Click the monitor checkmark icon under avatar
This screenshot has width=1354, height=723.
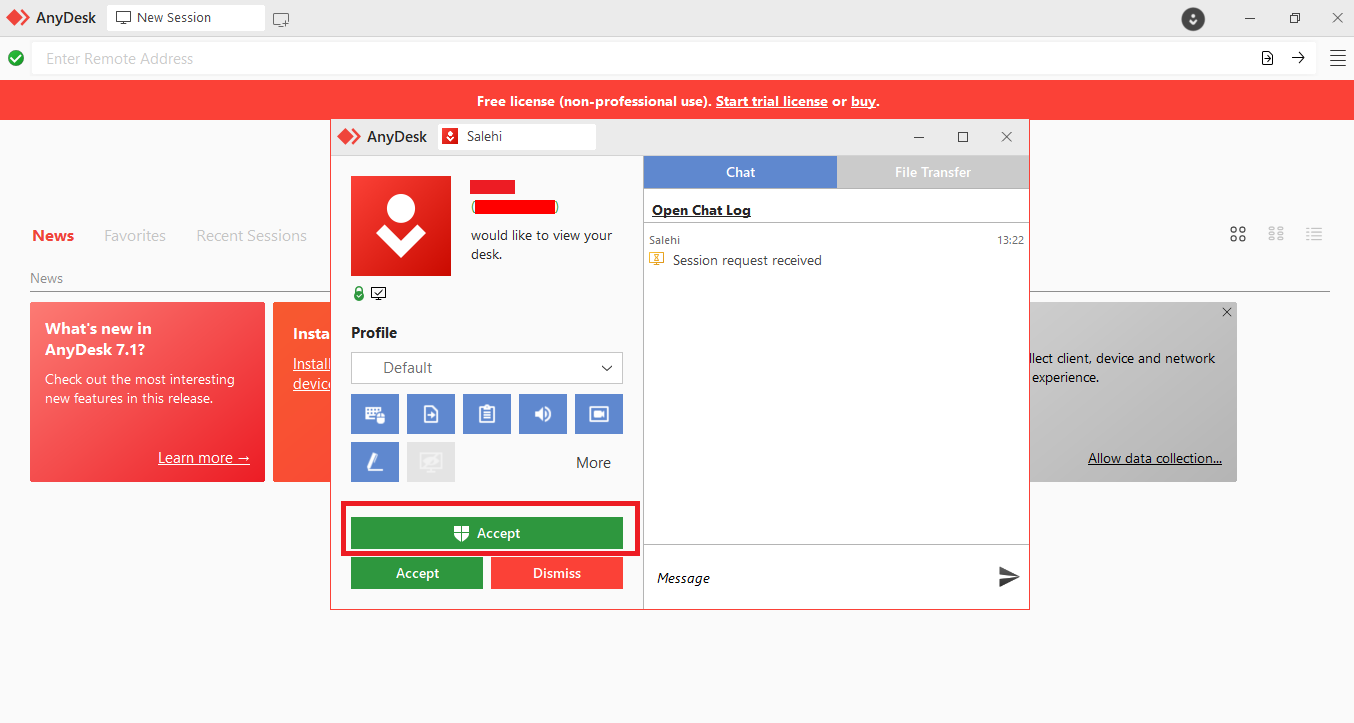[379, 294]
